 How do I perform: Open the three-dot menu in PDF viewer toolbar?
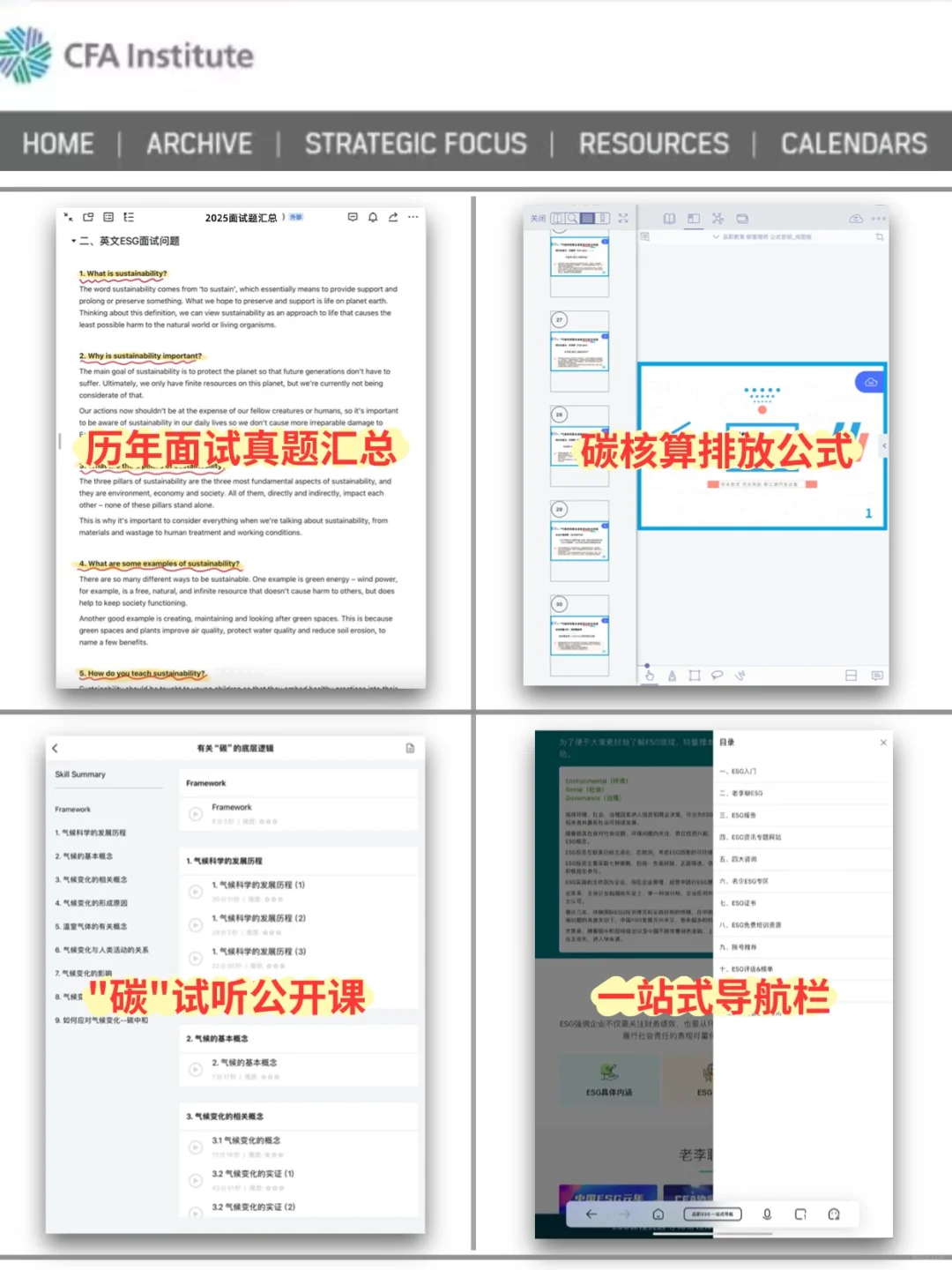pyautogui.click(x=879, y=219)
